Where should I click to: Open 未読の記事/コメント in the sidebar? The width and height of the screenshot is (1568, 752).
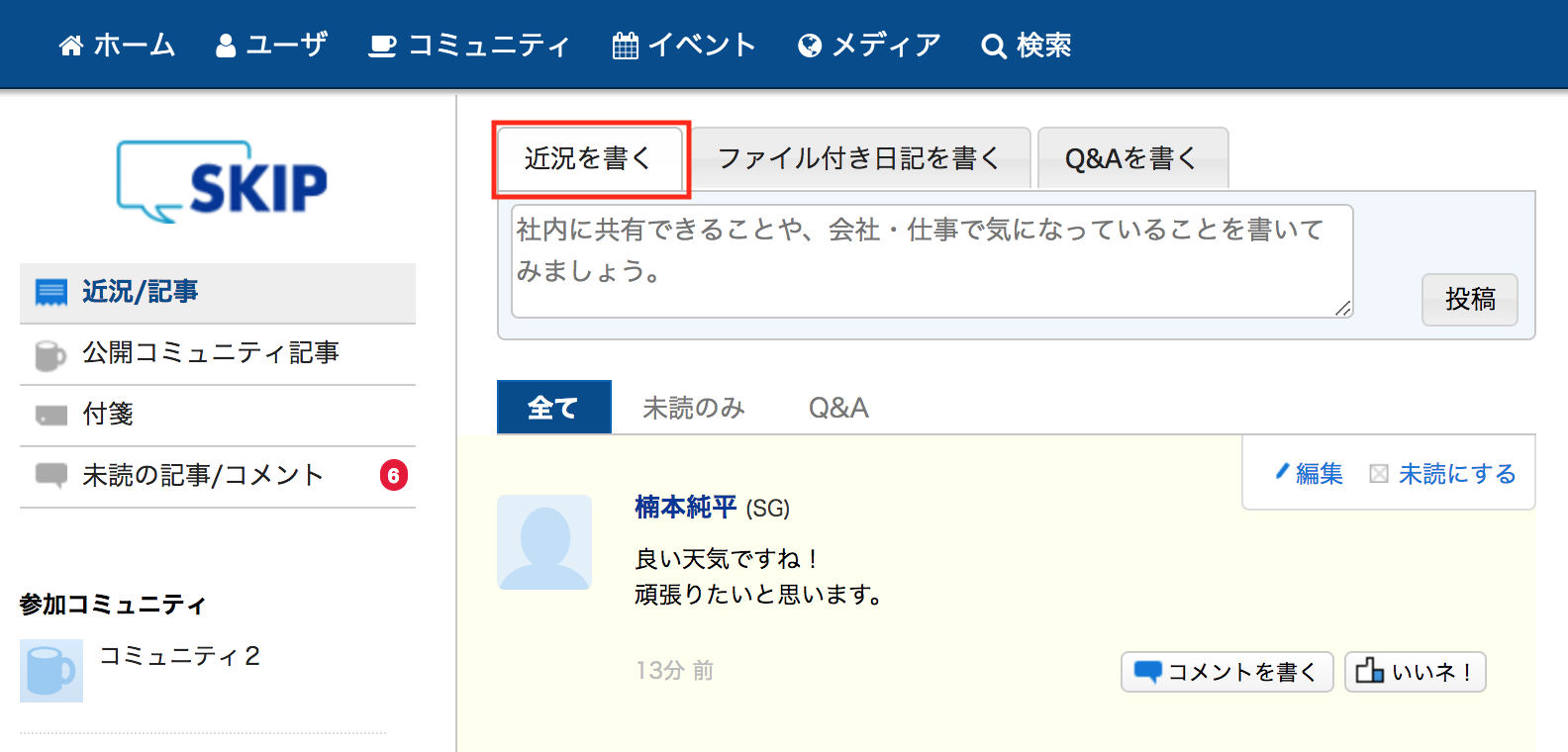pyautogui.click(x=203, y=476)
